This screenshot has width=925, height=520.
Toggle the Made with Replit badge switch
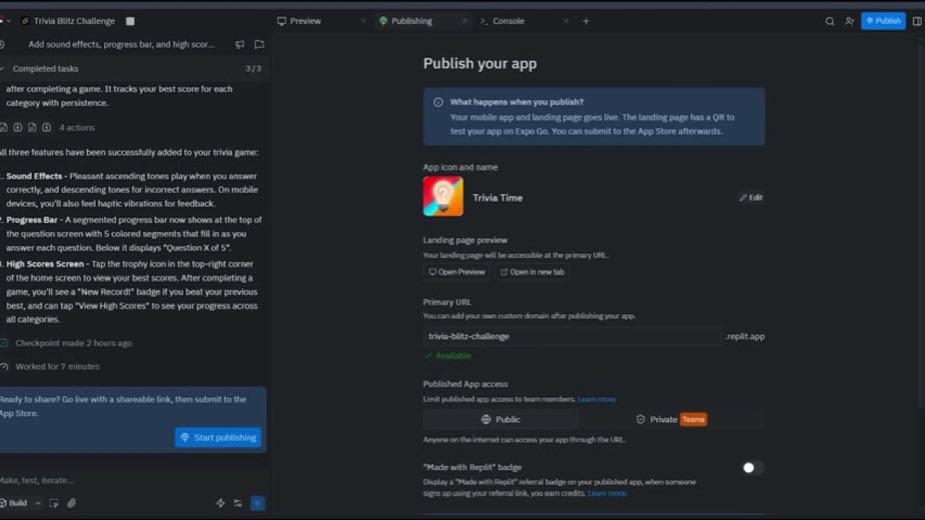pyautogui.click(x=752, y=467)
